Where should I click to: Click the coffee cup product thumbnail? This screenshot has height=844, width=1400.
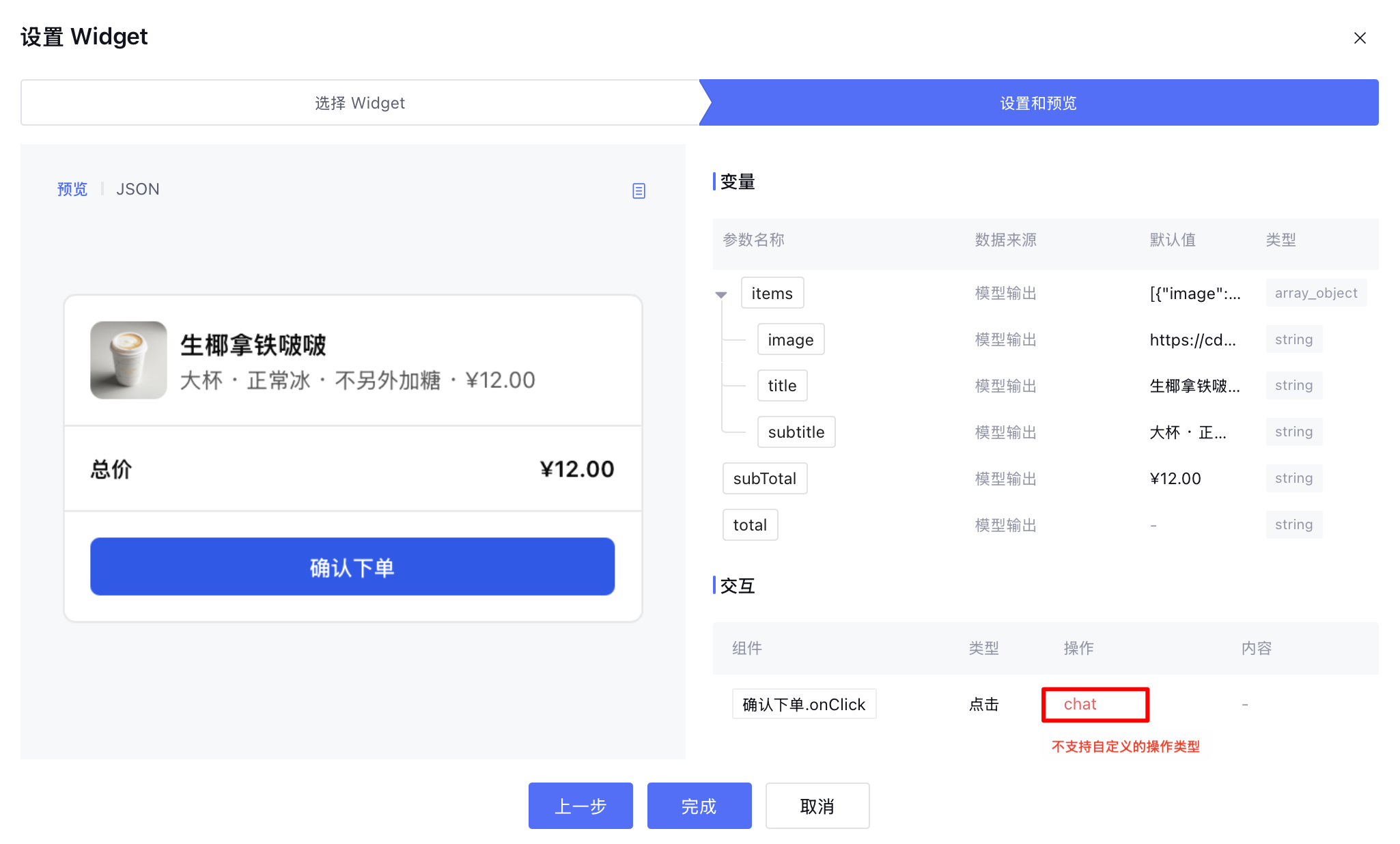(128, 360)
